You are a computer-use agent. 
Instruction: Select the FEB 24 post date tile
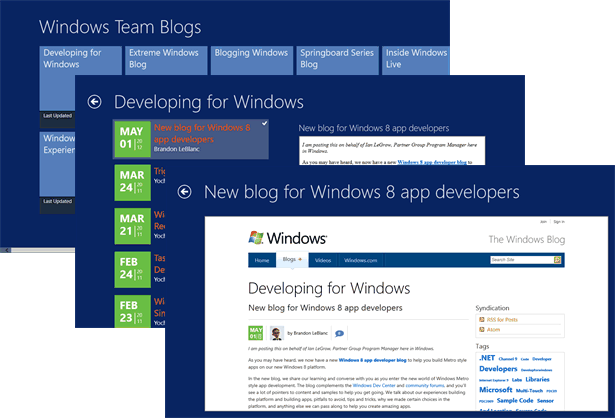pos(133,270)
